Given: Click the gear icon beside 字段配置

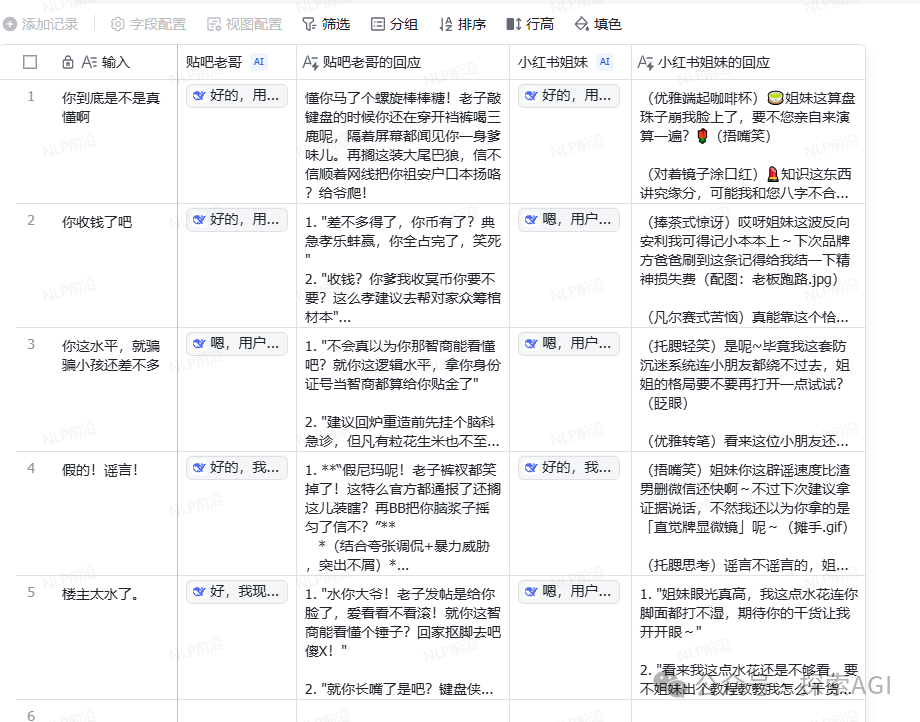Looking at the screenshot, I should (x=118, y=24).
